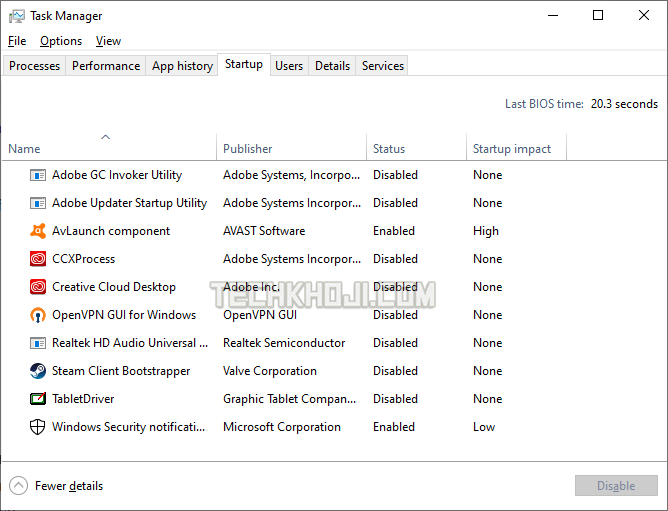Select the CCXProcess name text
Viewport: 668px width, 511px height.
point(84,259)
